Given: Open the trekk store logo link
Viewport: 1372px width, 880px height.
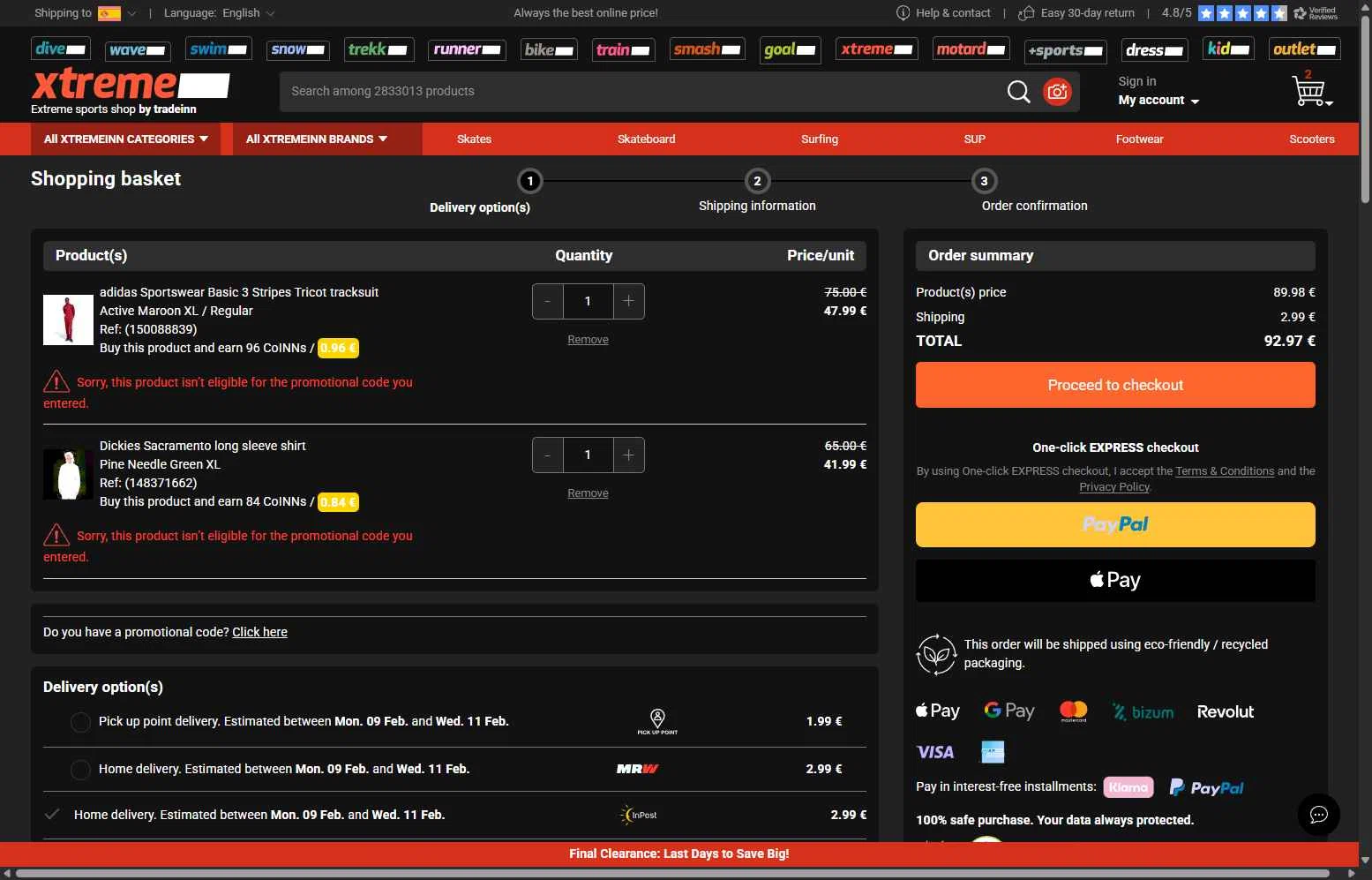Looking at the screenshot, I should coord(378,49).
